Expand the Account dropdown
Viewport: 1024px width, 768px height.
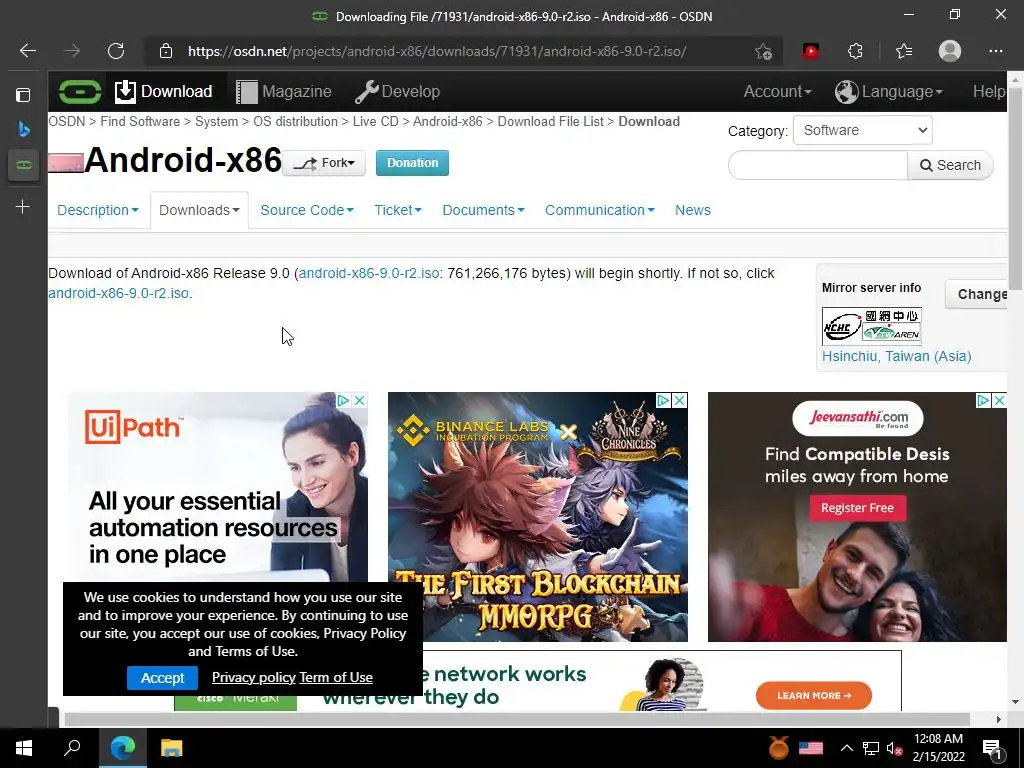point(777,91)
